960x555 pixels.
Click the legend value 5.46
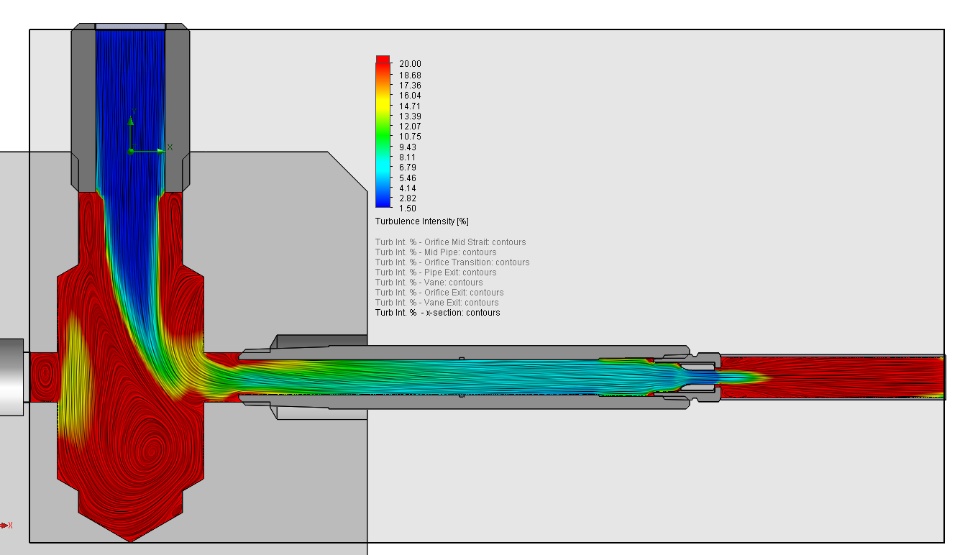pyautogui.click(x=408, y=178)
